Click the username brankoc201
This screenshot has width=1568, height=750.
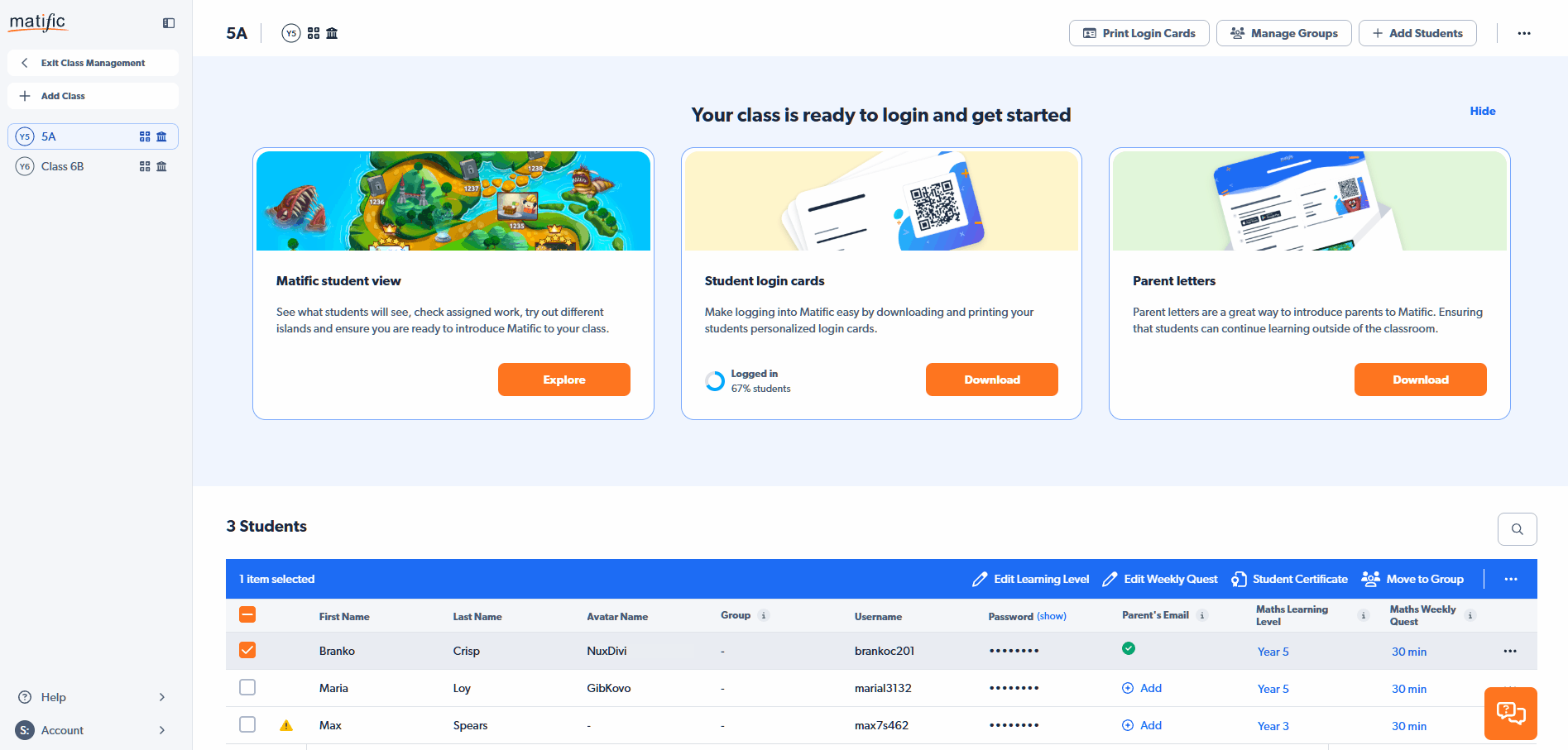coord(885,651)
